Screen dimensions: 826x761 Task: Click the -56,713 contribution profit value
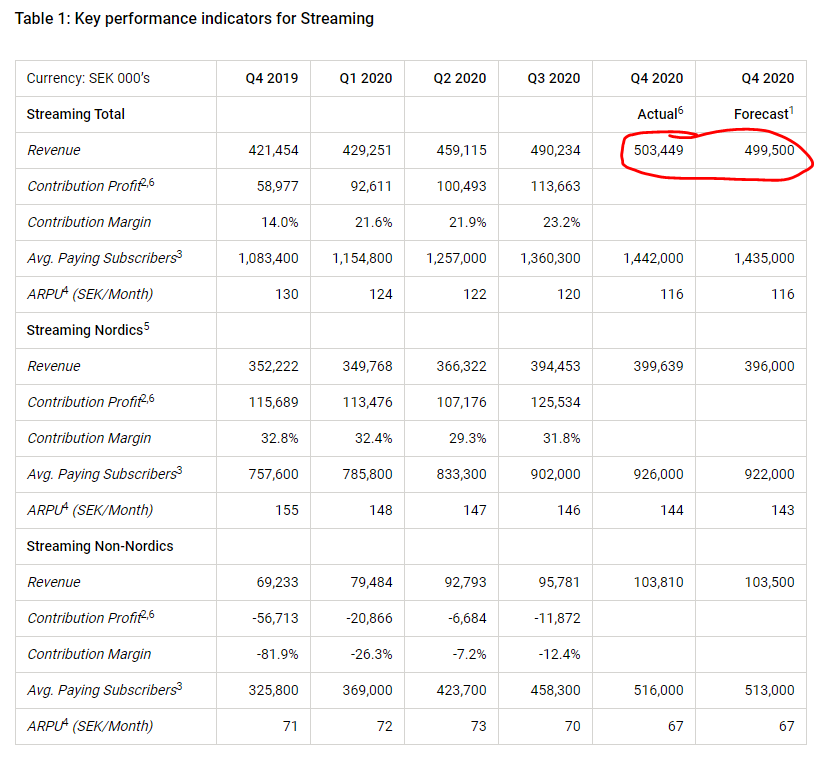point(273,618)
